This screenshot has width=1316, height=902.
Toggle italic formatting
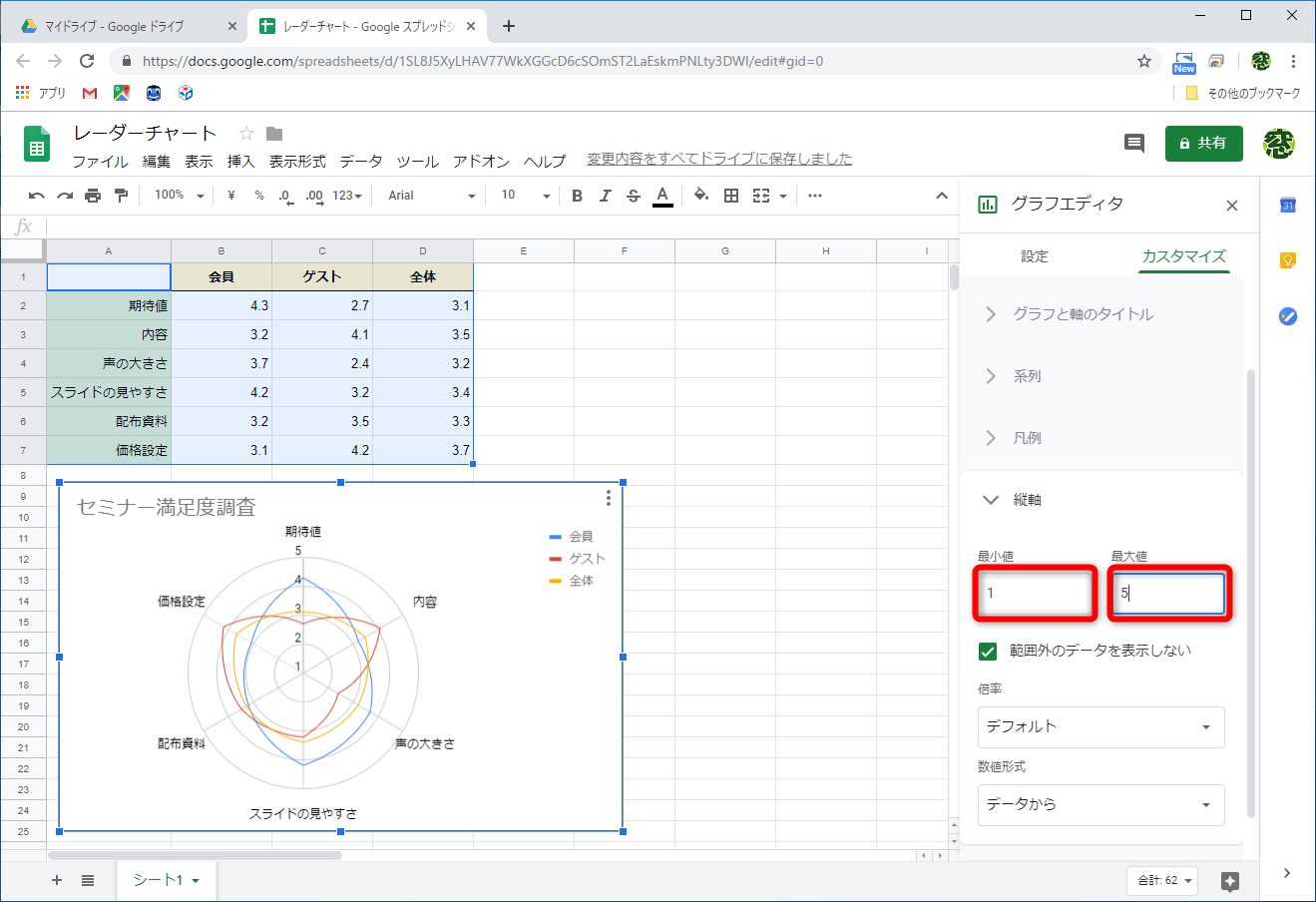[605, 196]
